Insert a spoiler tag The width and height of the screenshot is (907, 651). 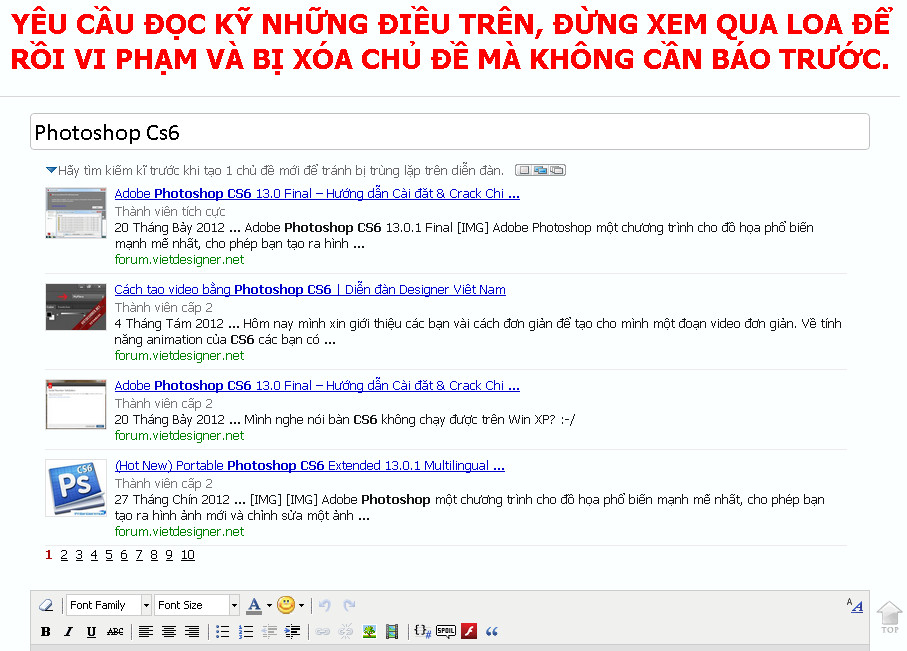(x=446, y=631)
